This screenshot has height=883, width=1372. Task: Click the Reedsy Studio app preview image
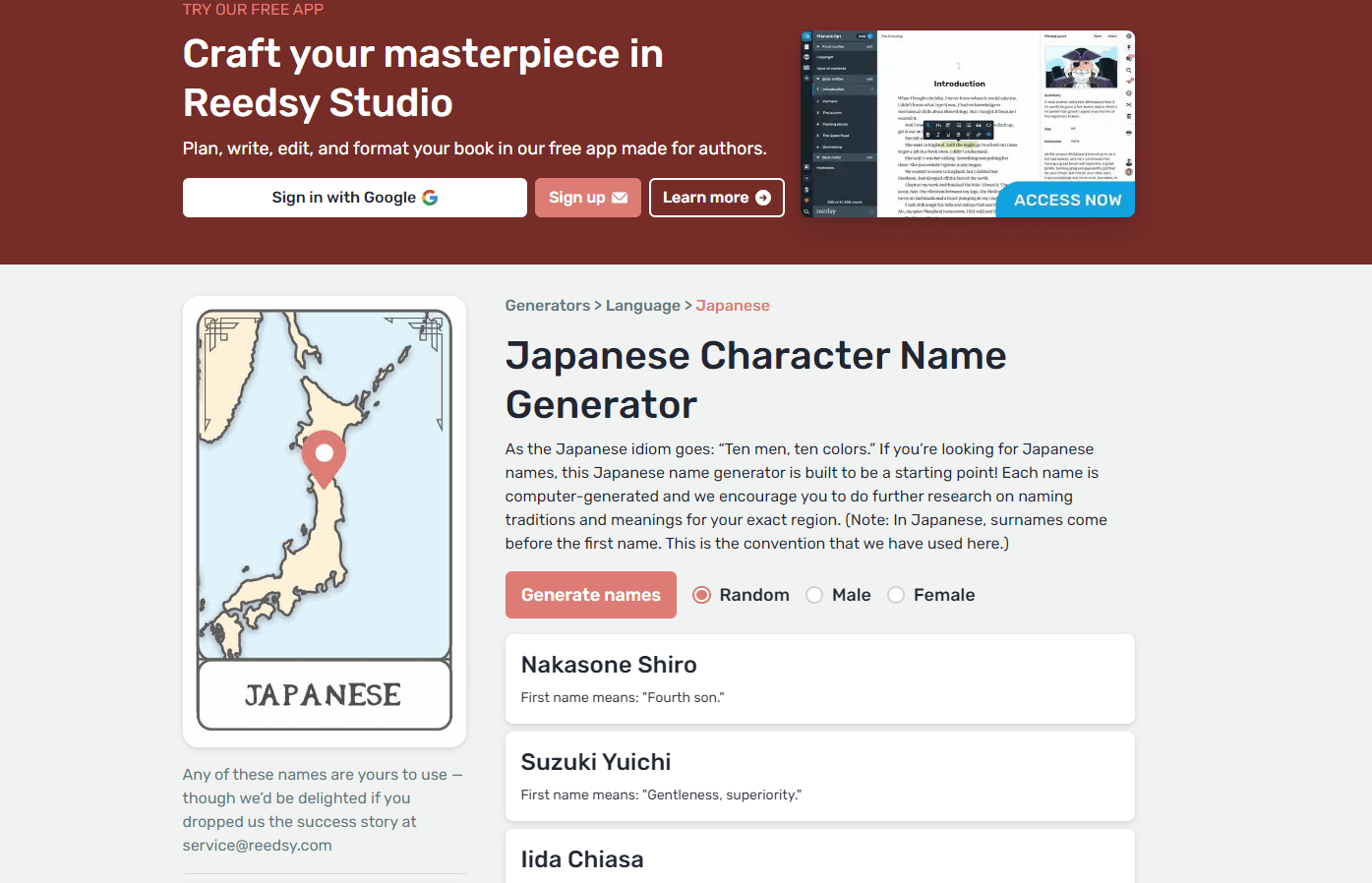pos(968,124)
